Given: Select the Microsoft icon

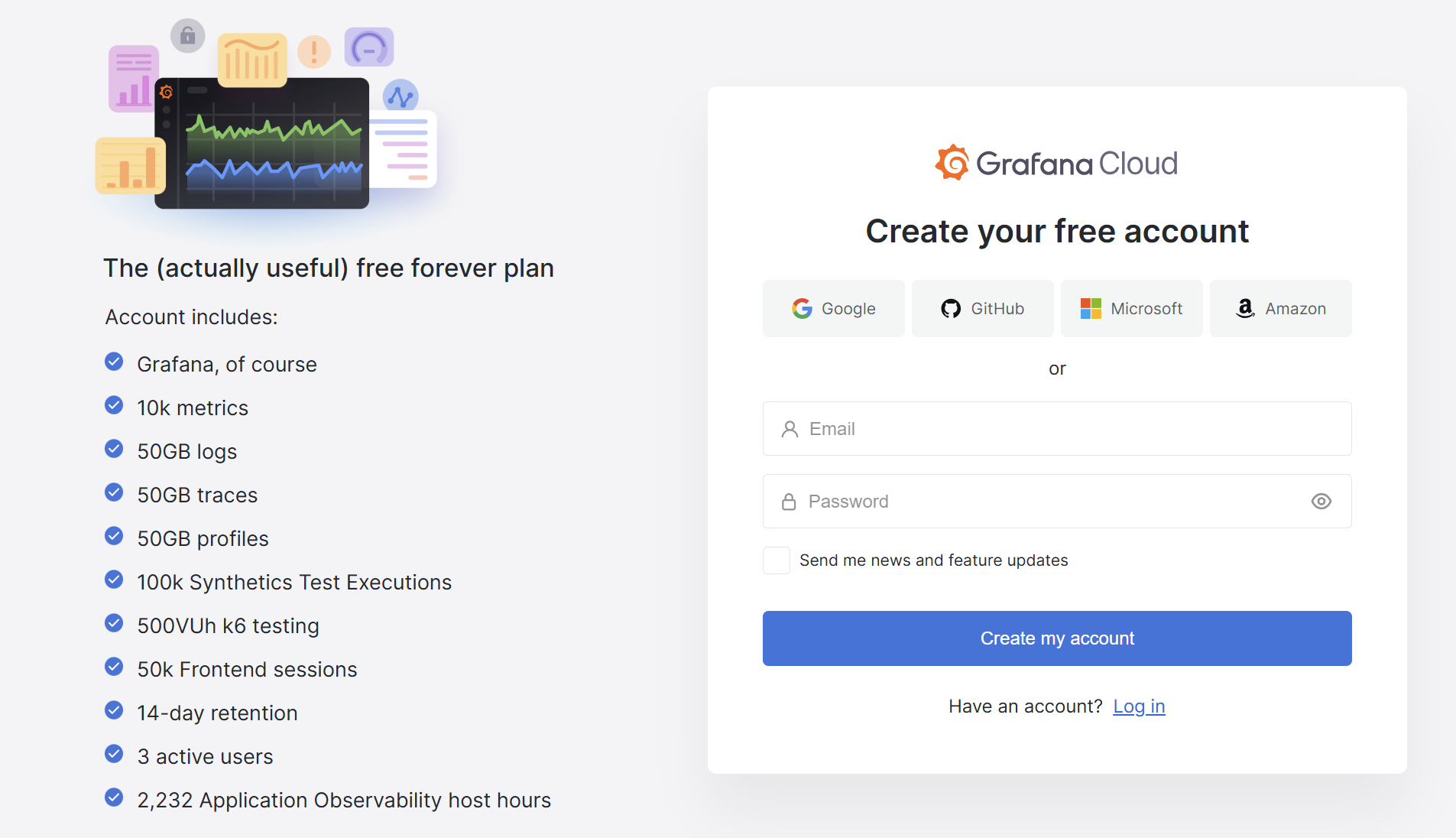Looking at the screenshot, I should (x=1091, y=308).
